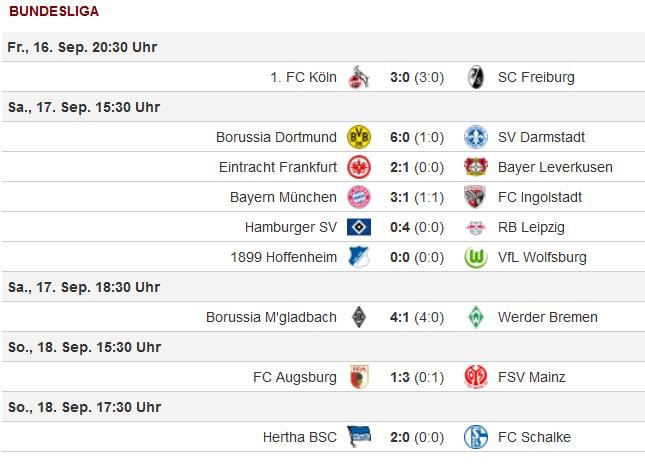This screenshot has height=476, width=645.
Task: Open the 1899 Hoffenheim team link
Action: coord(282,257)
